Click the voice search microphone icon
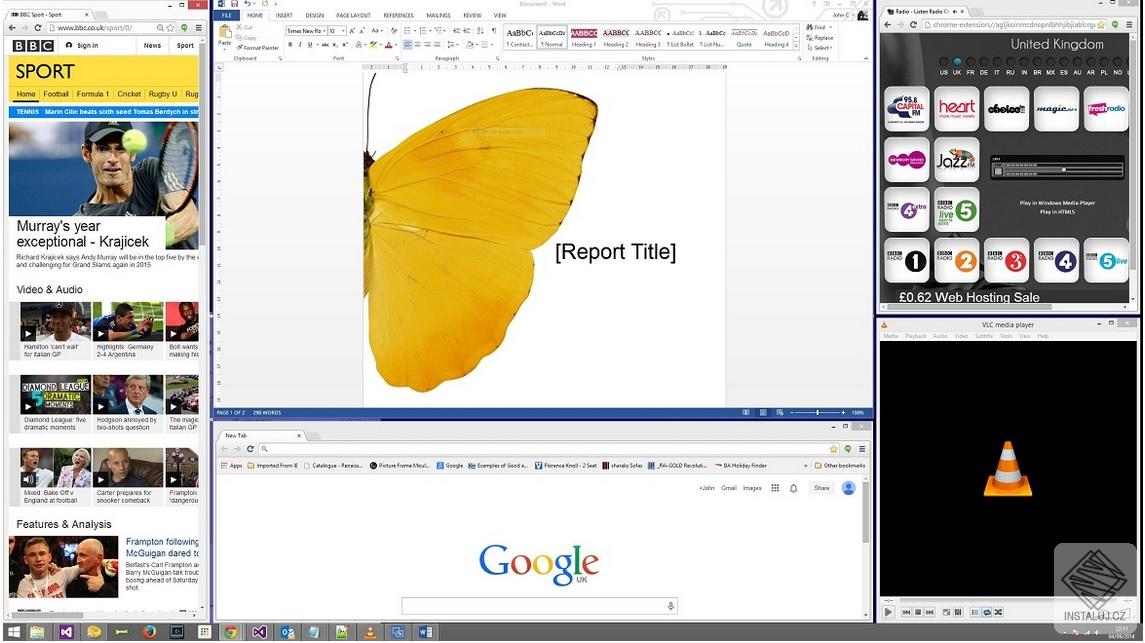This screenshot has width=1145, height=643. [670, 606]
